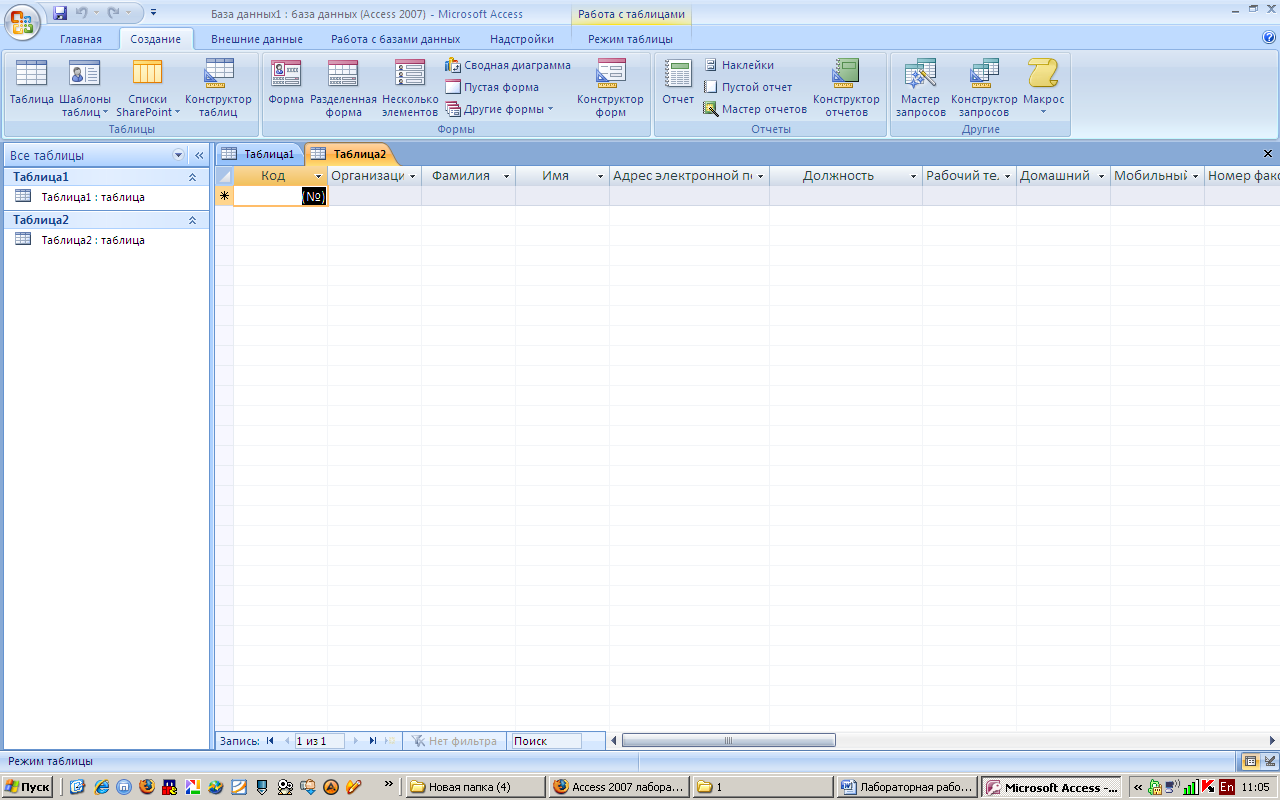Click the Office button orb

24,20
